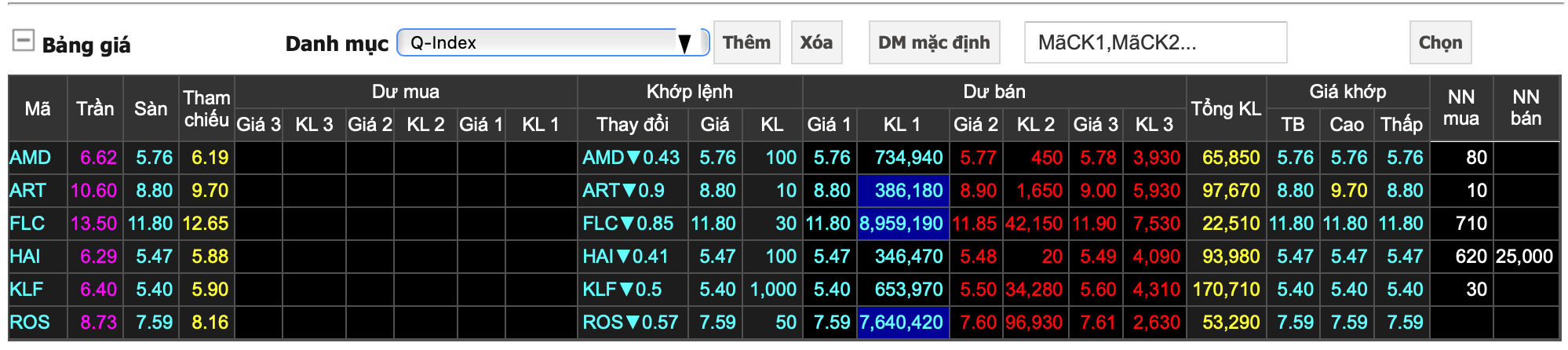
Task: Select stock symbol KLF in Mã column
Action: (27, 290)
